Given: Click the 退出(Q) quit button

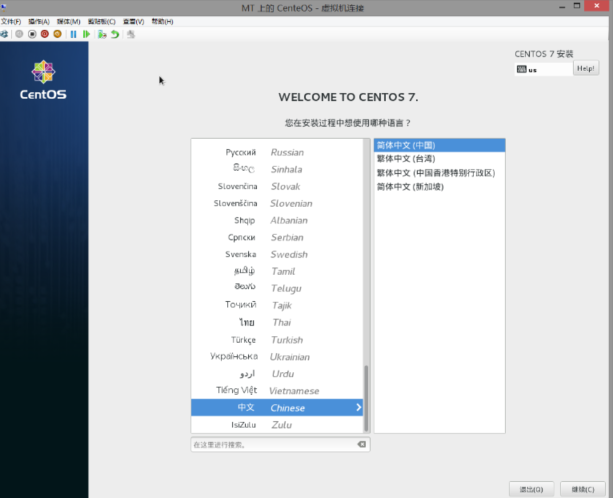Looking at the screenshot, I should (531, 489).
